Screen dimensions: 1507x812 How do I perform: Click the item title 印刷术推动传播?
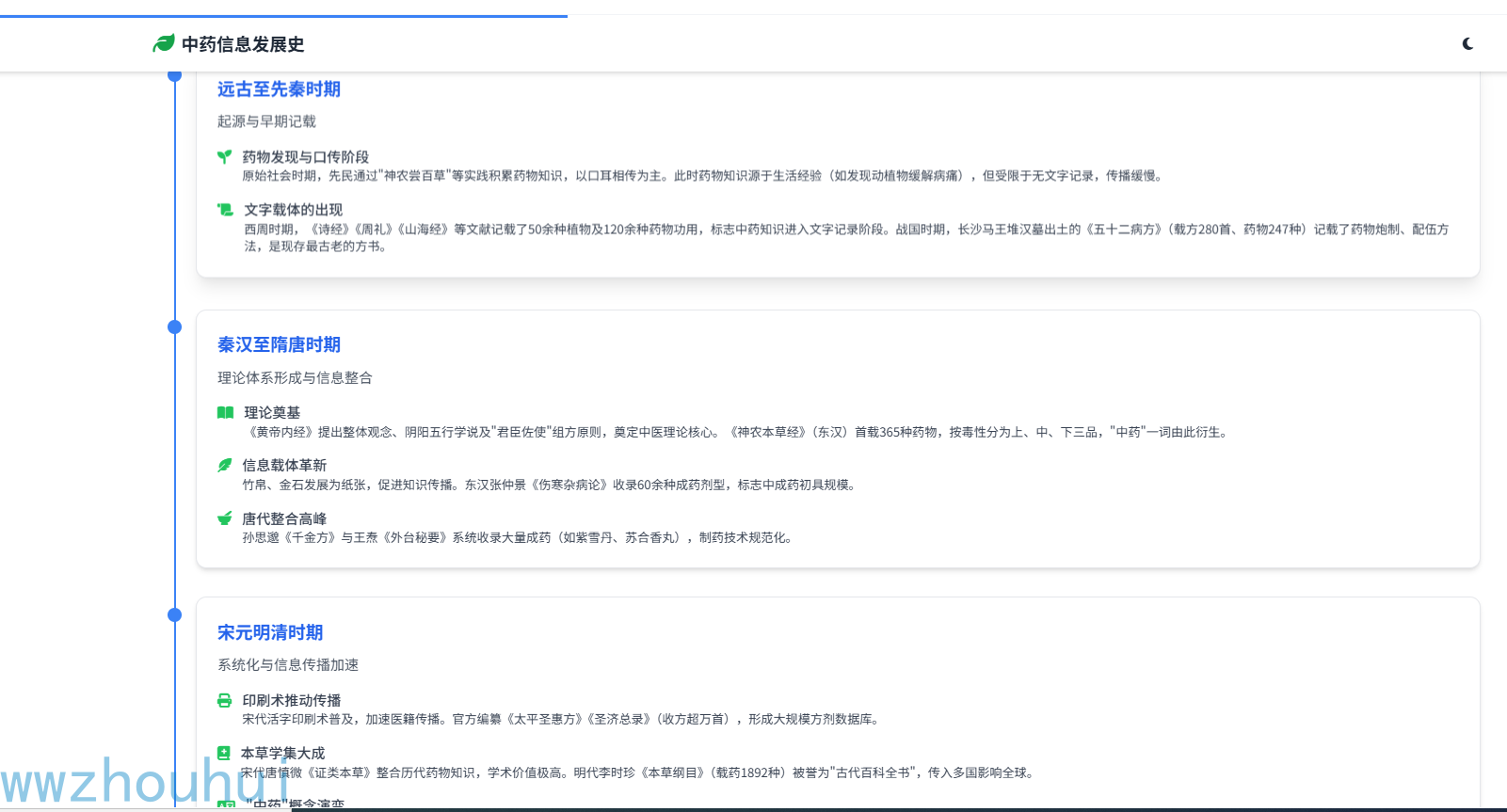[x=292, y=700]
